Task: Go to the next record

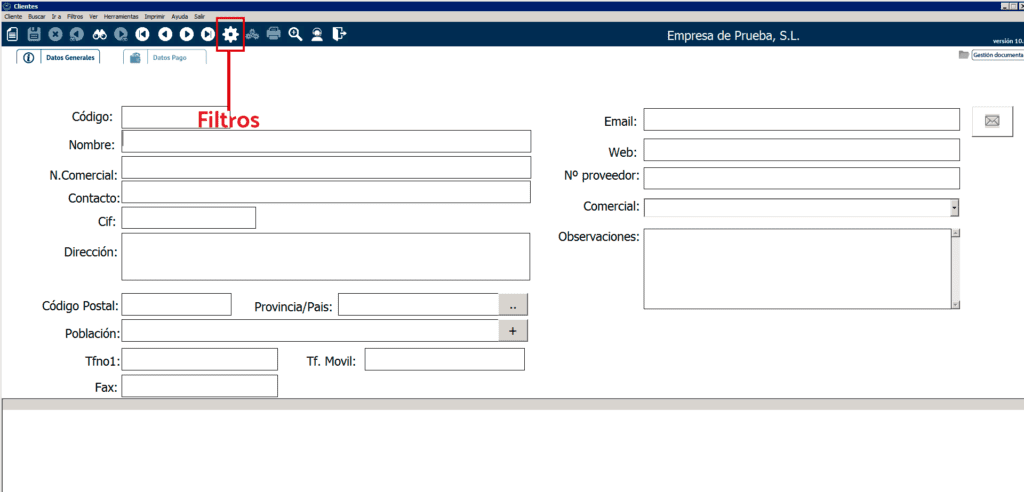Action: 186,34
